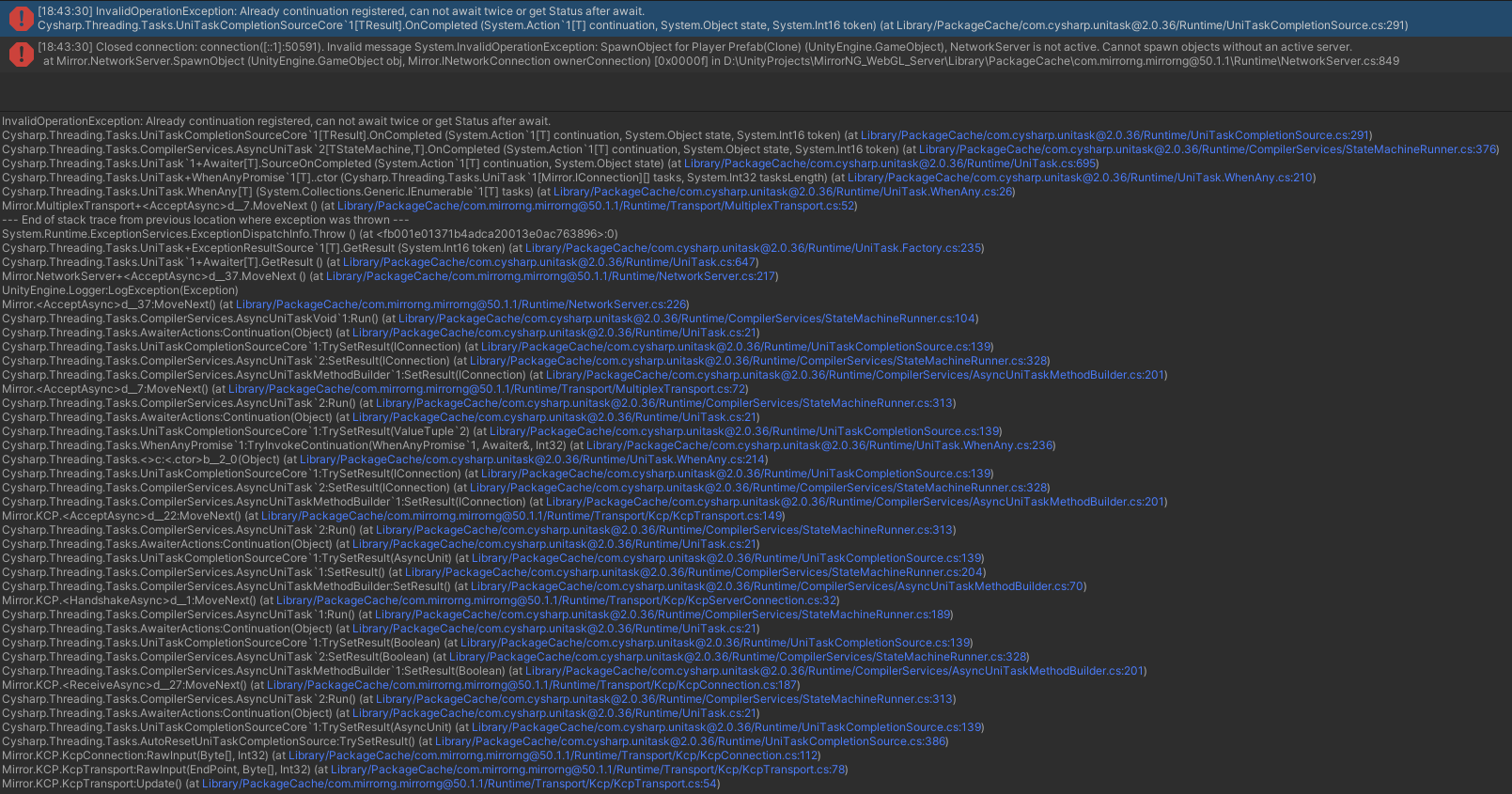Viewport: 1512px width, 794px height.
Task: Click the 'InvalidOperationException: Already continuation registered' heading in details
Action: [276, 121]
